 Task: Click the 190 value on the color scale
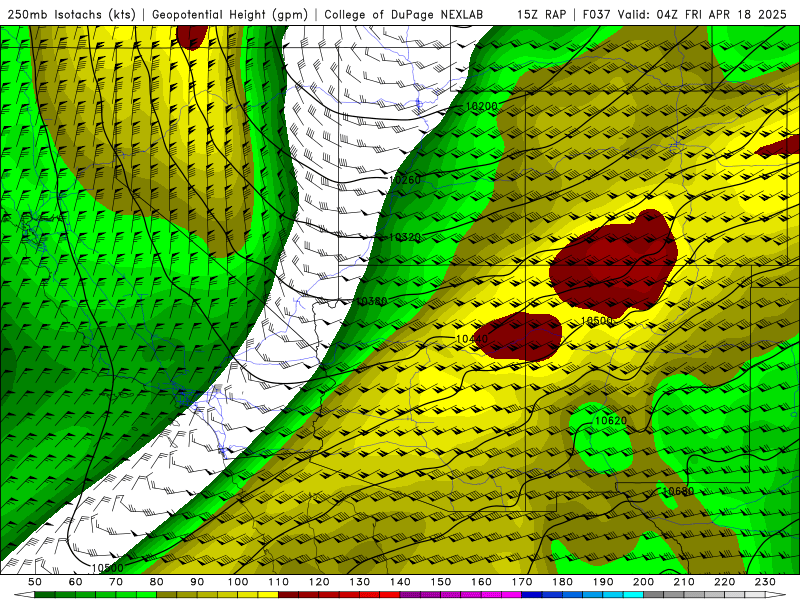pos(603,582)
